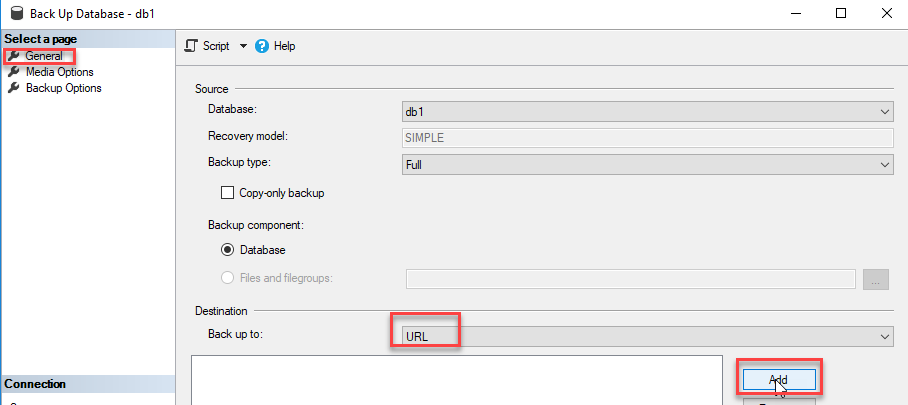Click the database icon in title bar
This screenshot has width=908, height=405.
click(x=14, y=14)
